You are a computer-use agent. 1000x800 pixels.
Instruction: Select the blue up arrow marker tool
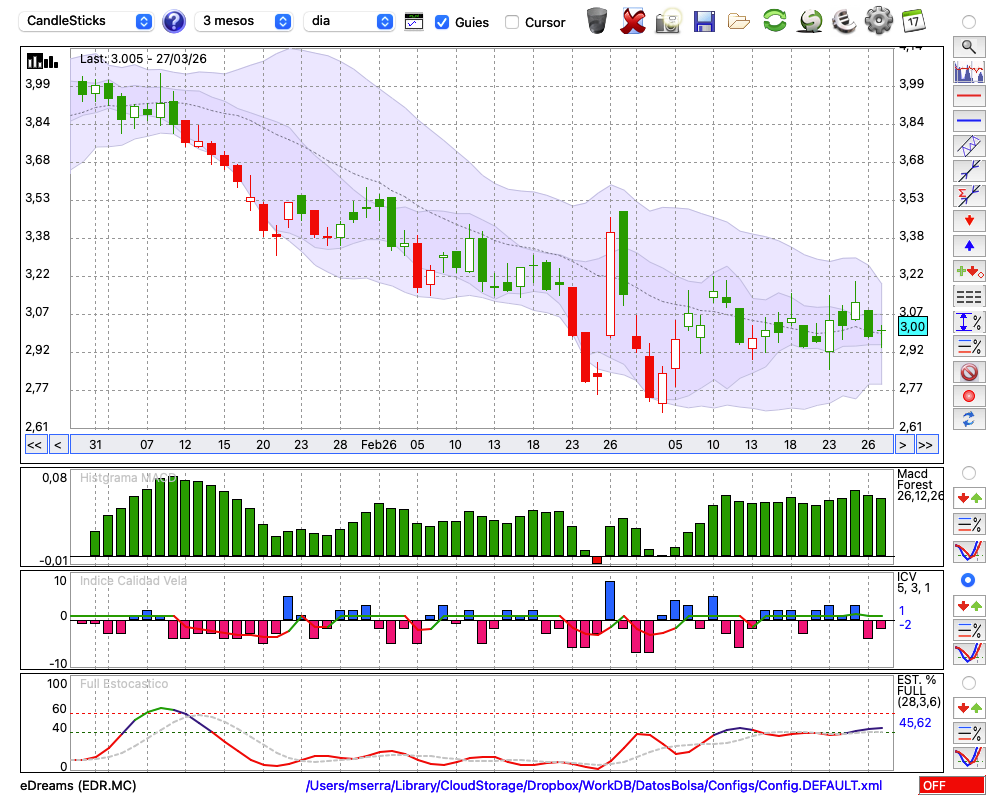(x=968, y=245)
